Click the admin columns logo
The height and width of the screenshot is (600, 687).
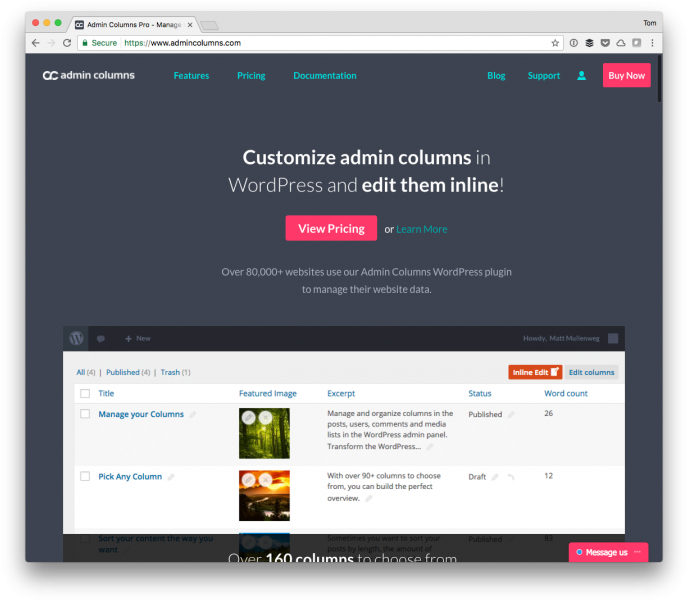pos(89,75)
